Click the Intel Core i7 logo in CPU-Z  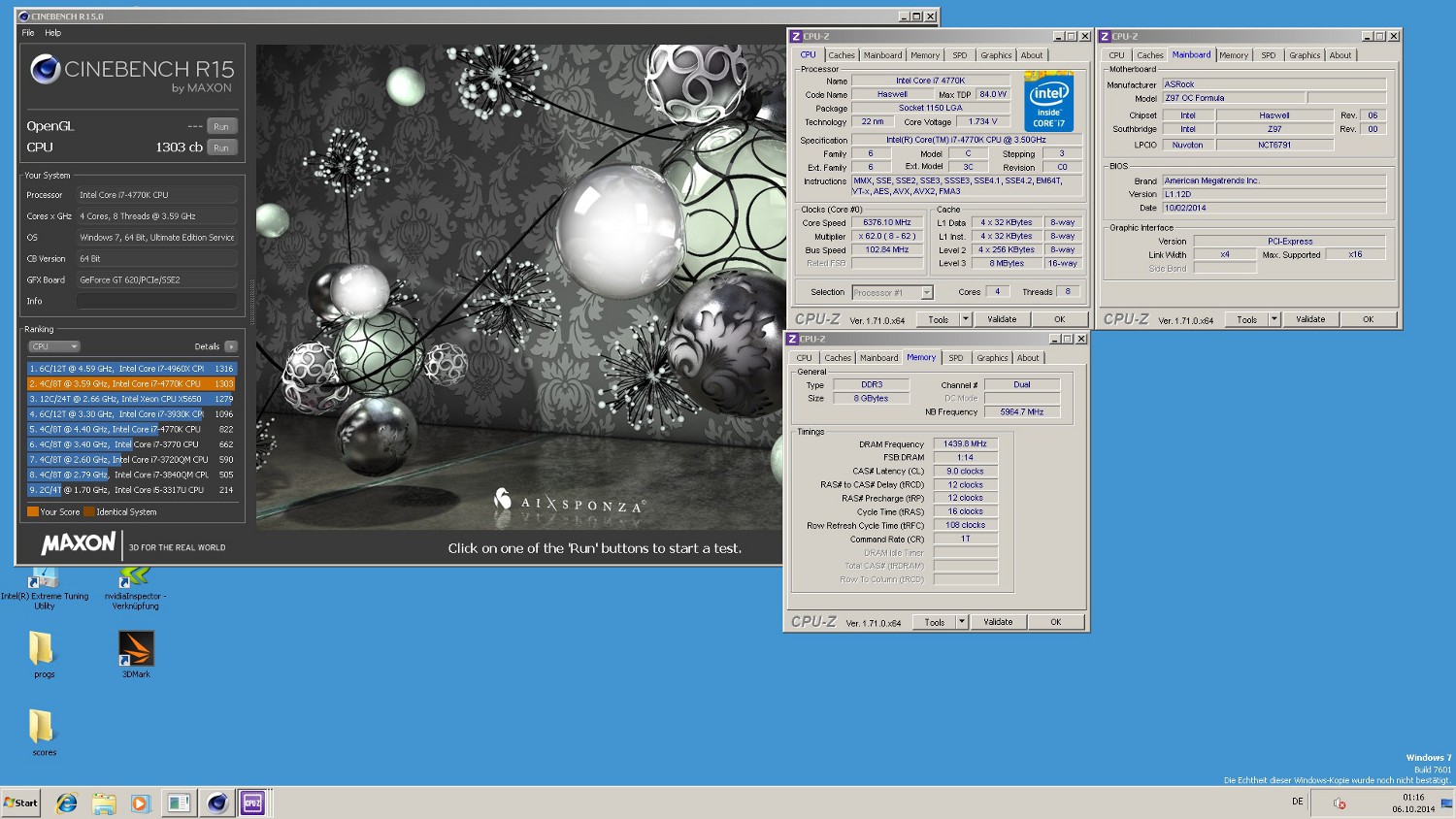click(x=1048, y=101)
